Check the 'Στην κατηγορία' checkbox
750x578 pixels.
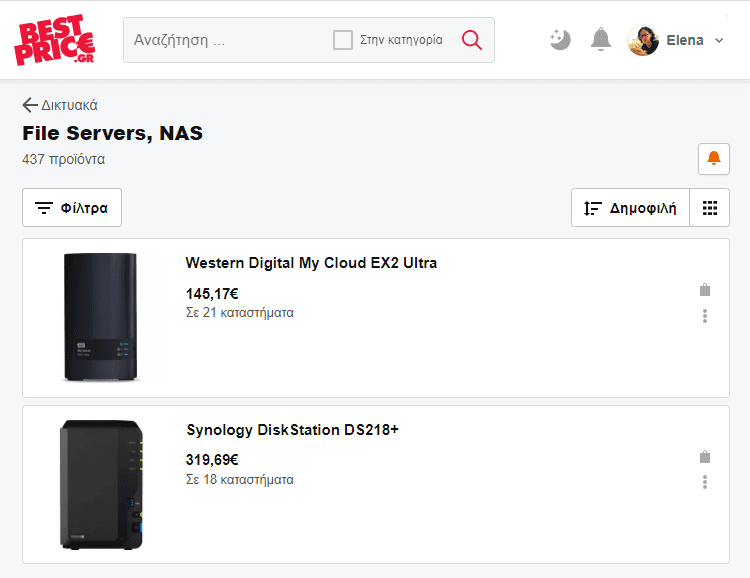coord(343,40)
